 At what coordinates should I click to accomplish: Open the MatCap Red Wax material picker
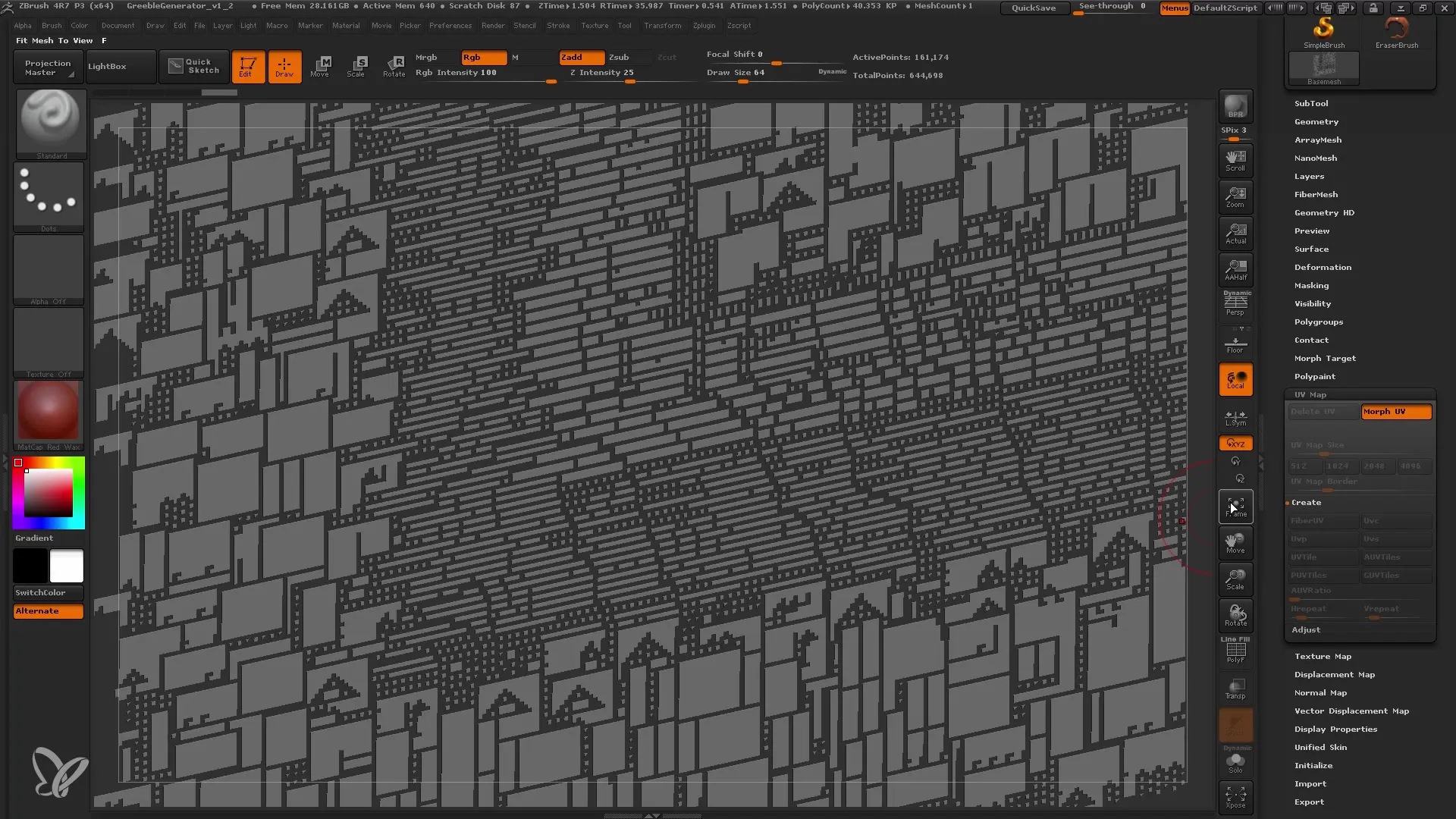[x=49, y=416]
